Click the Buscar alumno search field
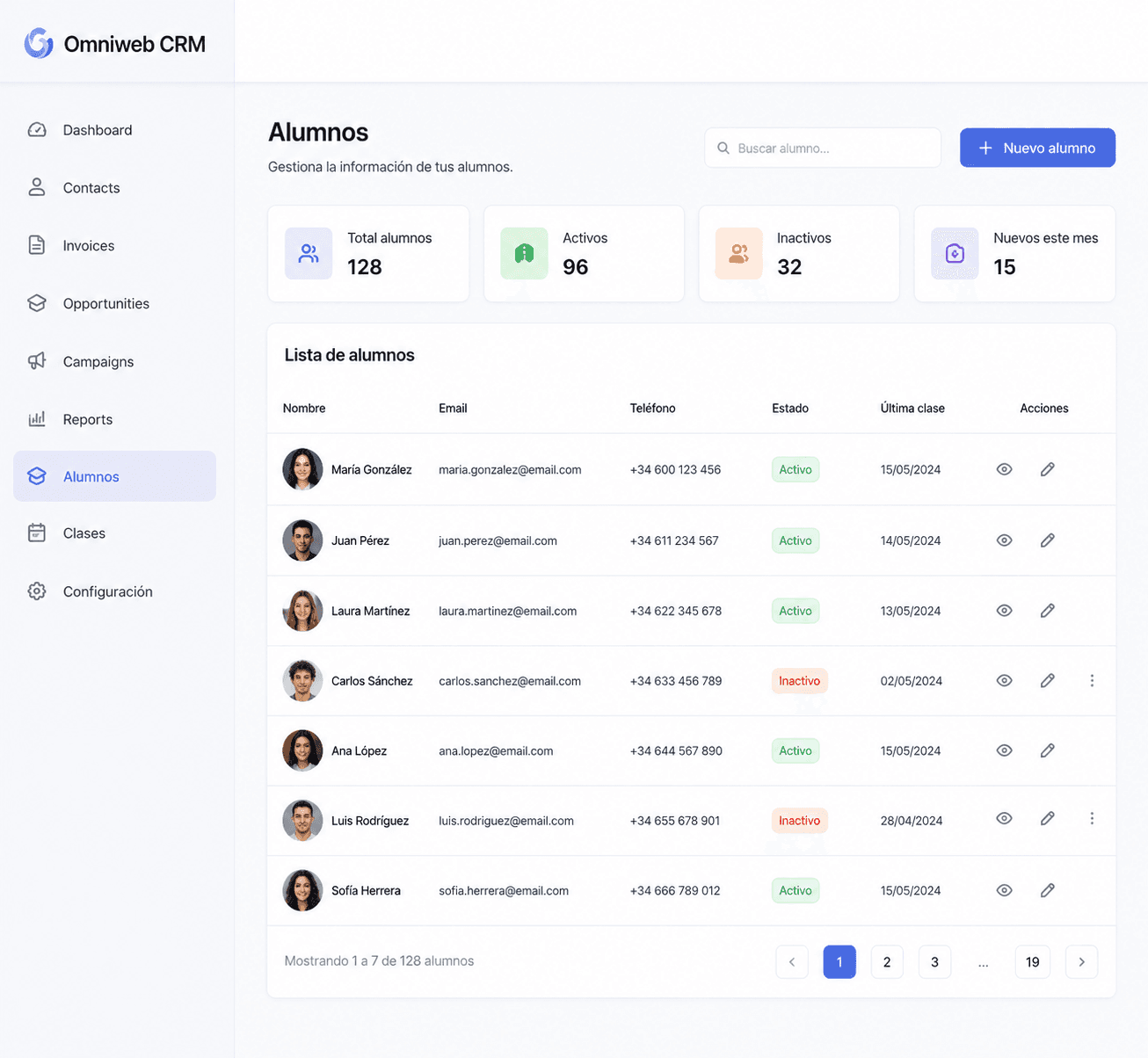Viewport: 1148px width, 1058px height. (823, 148)
